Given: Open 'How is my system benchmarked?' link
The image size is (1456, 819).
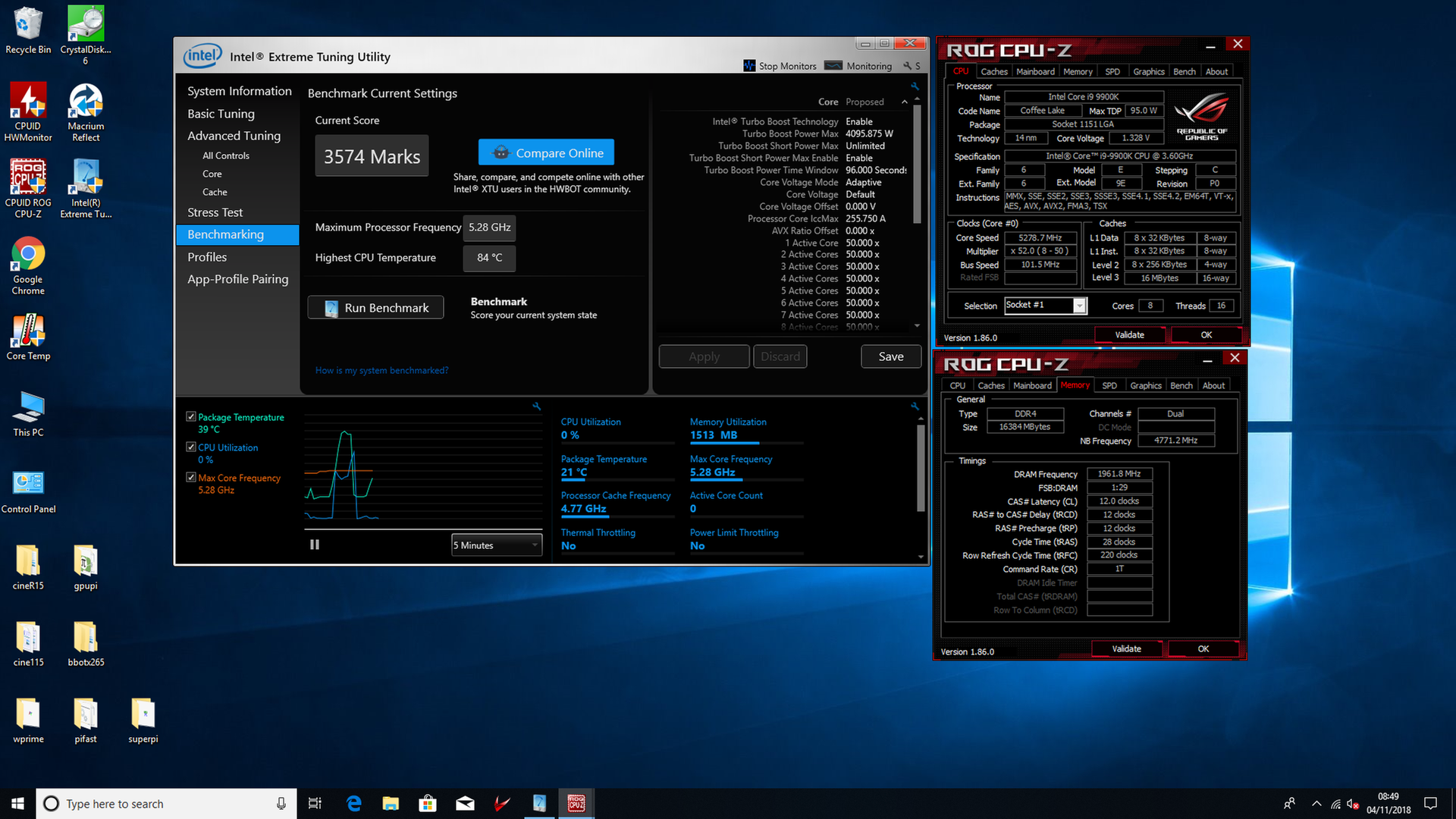Looking at the screenshot, I should [x=381, y=370].
